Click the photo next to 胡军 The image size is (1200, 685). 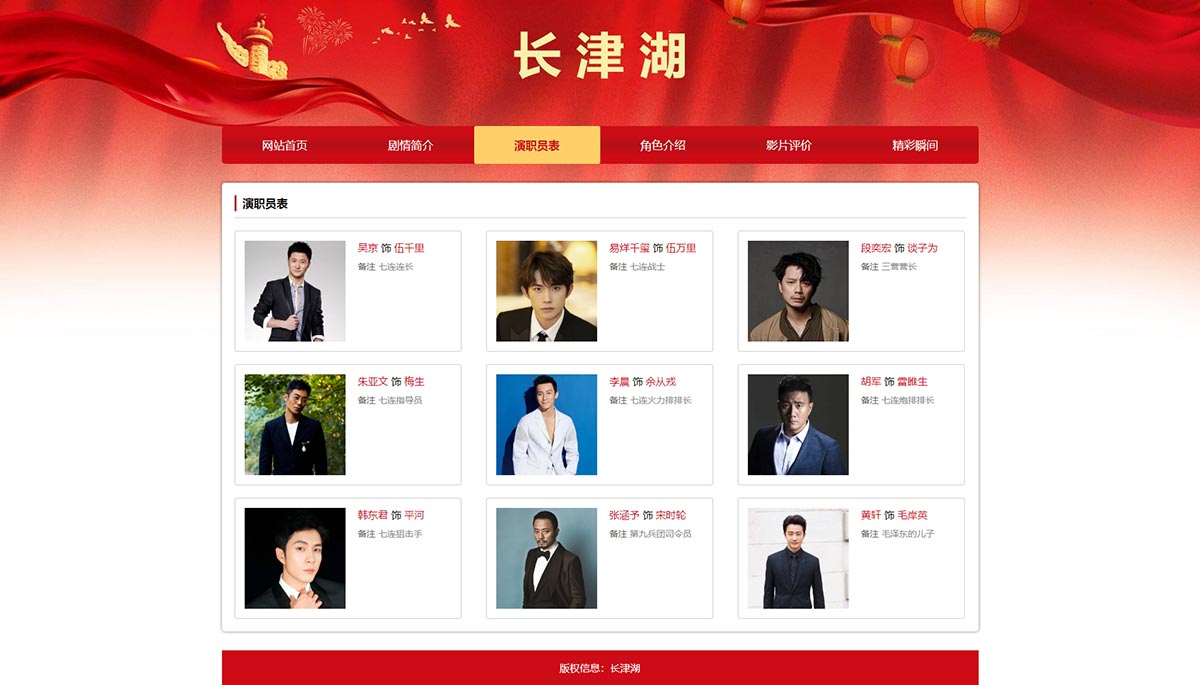click(x=798, y=425)
